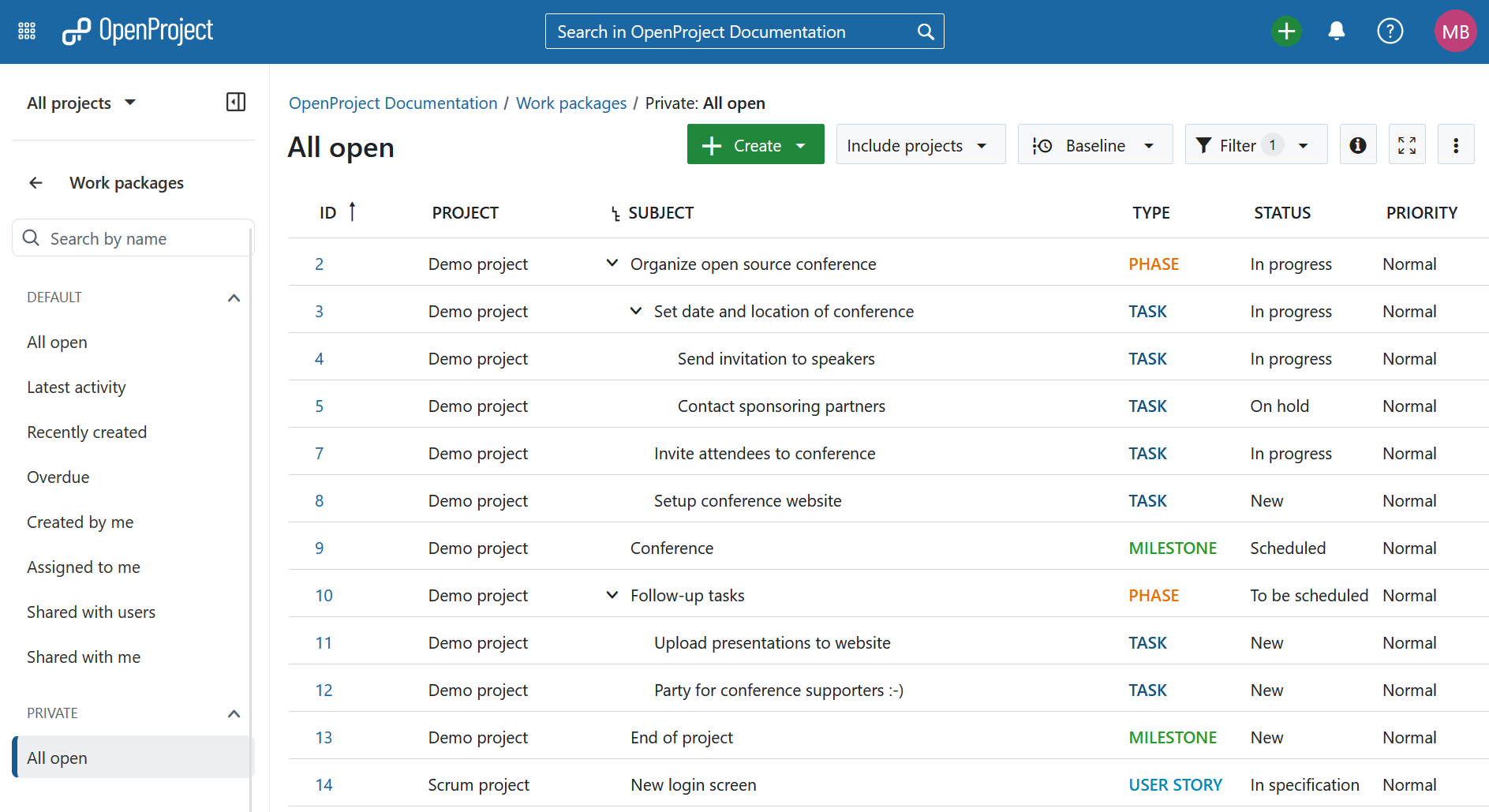
Task: Select All open under PRIVATE
Action: pyautogui.click(x=133, y=758)
